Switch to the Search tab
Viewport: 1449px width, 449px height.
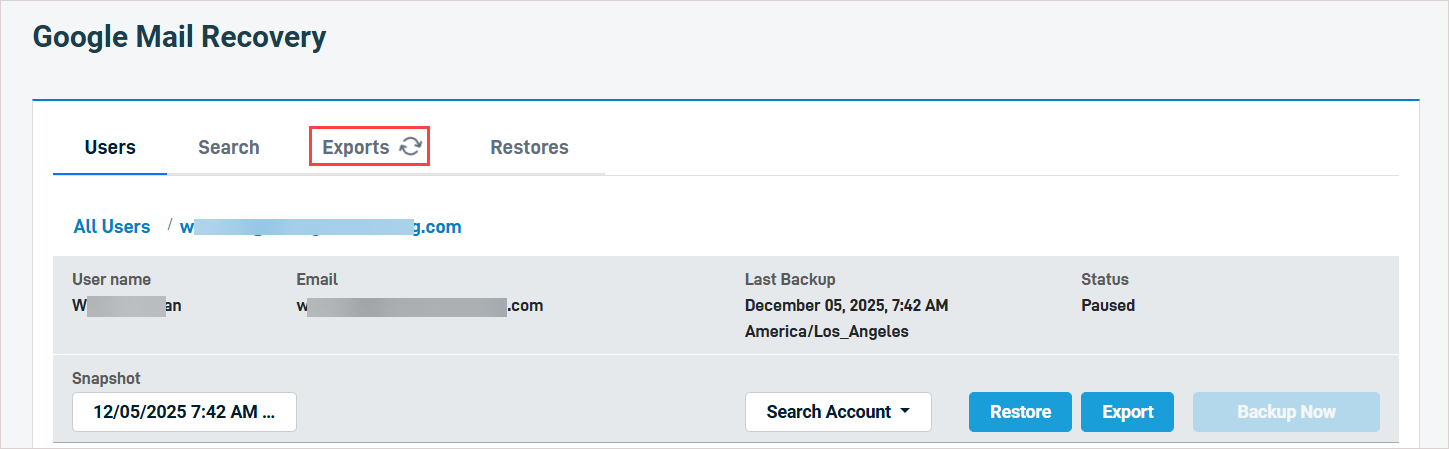pos(228,147)
